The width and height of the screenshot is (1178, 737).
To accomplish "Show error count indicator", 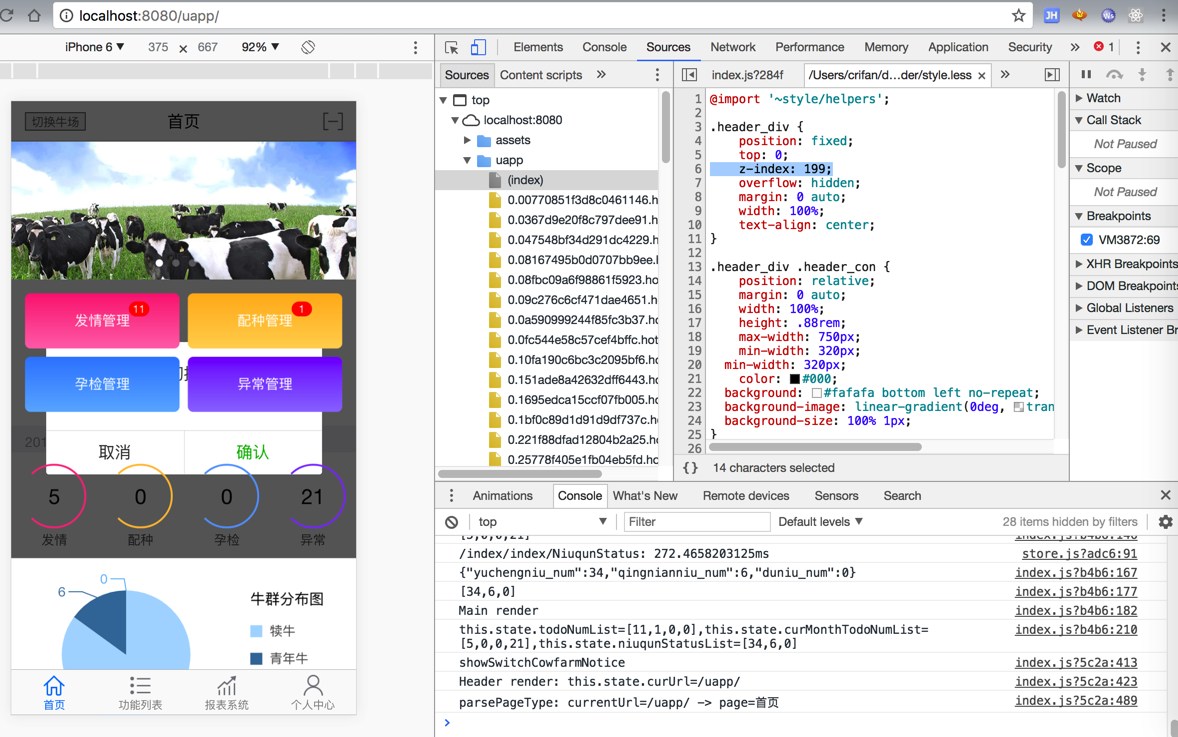I will 1104,47.
